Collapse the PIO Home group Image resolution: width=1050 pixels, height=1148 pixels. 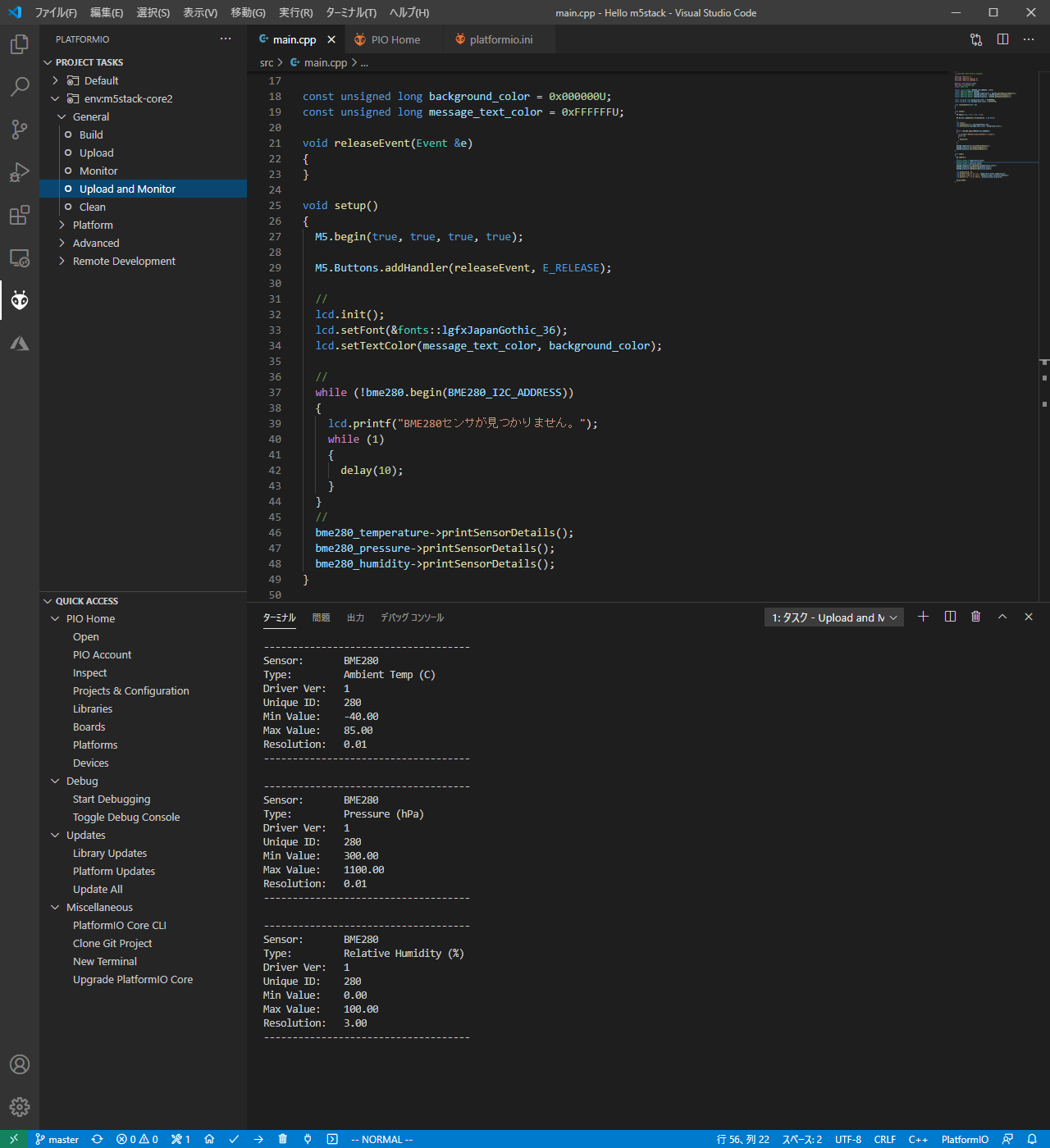tap(55, 619)
